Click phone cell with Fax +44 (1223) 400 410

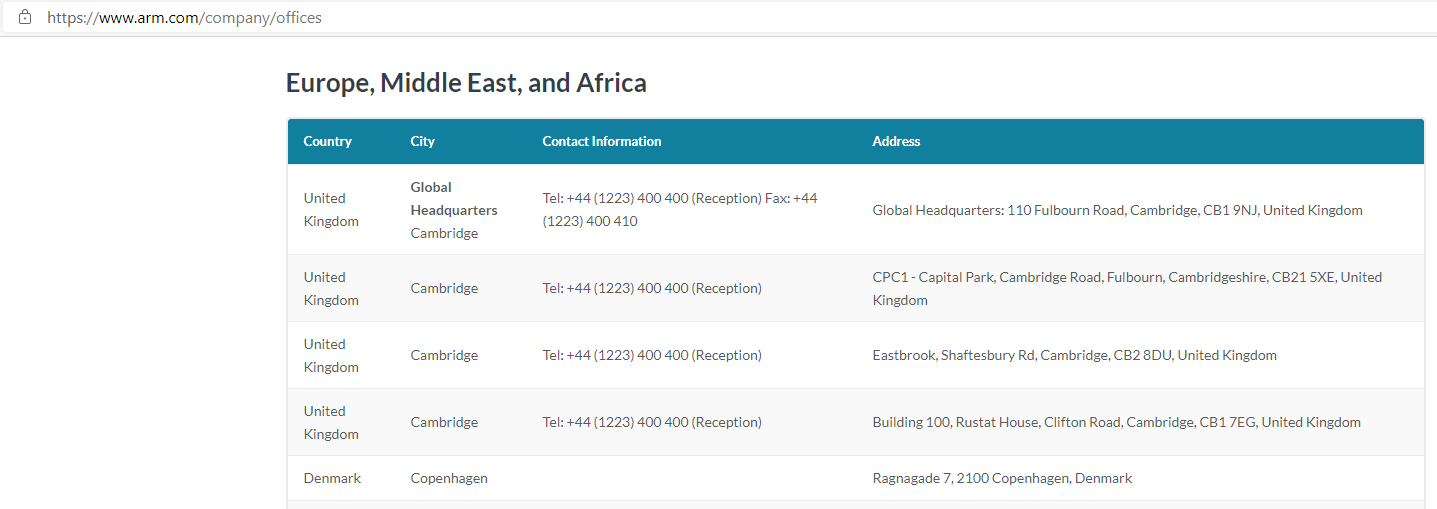(680, 209)
